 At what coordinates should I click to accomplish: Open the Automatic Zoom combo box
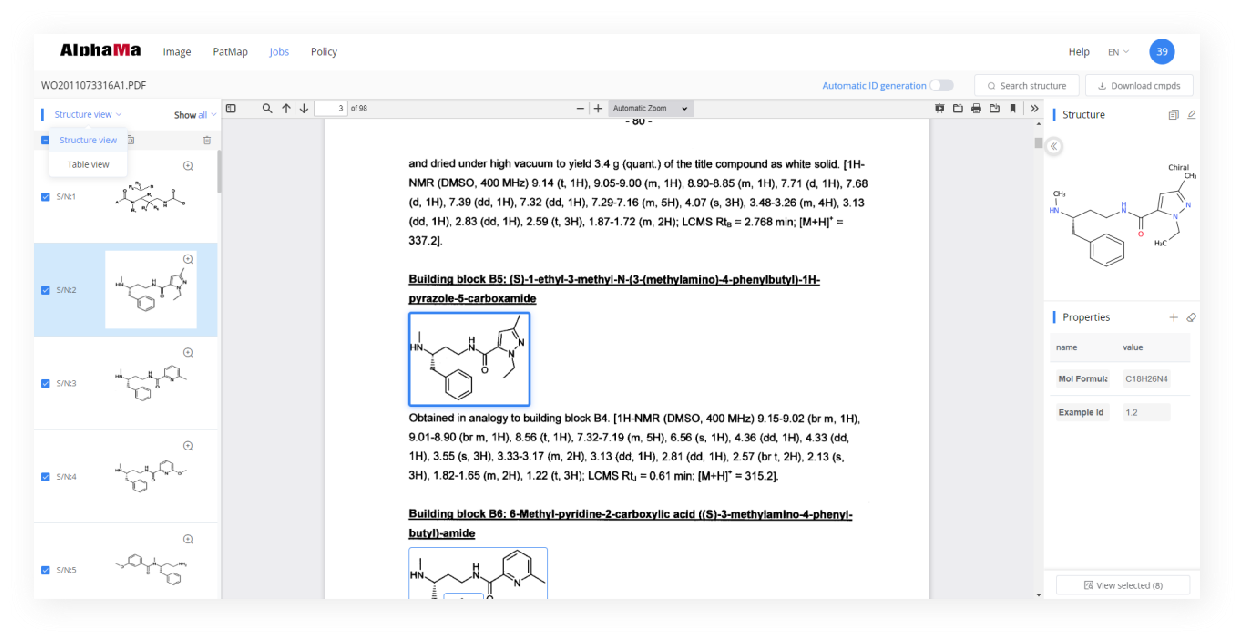pyautogui.click(x=651, y=108)
